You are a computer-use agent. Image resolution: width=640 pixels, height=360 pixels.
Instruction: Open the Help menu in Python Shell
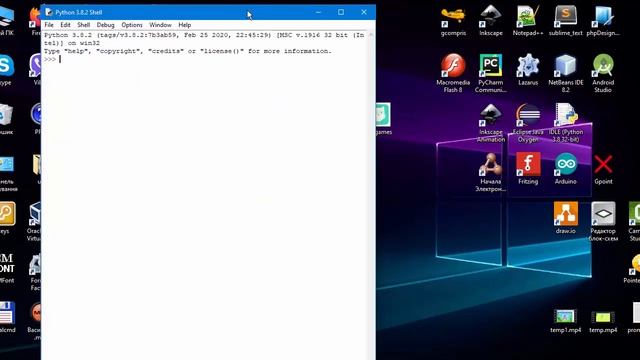pyautogui.click(x=184, y=25)
